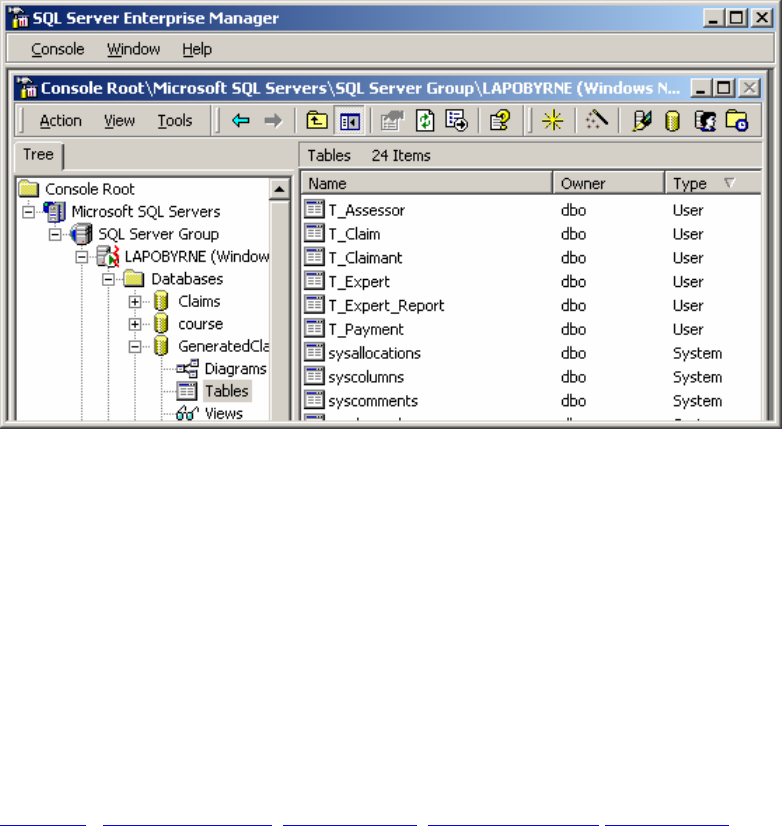Open the Console menu
The width and height of the screenshot is (782, 826).
57,49
